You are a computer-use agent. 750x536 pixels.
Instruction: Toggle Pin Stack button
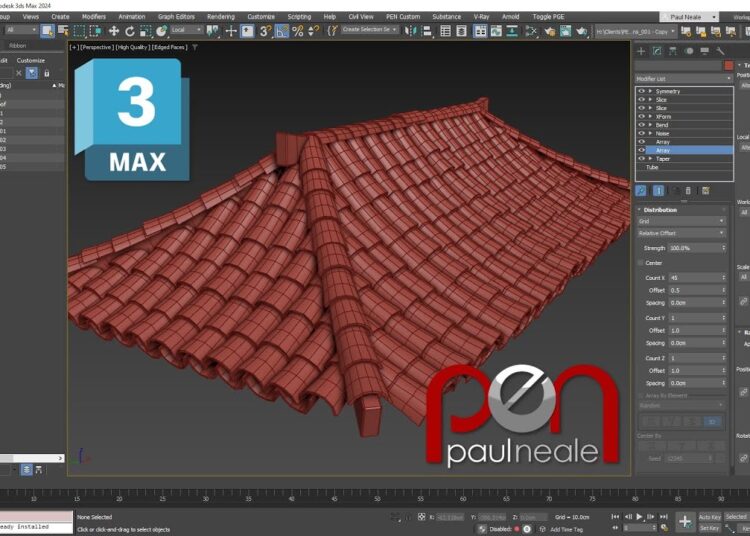point(641,191)
